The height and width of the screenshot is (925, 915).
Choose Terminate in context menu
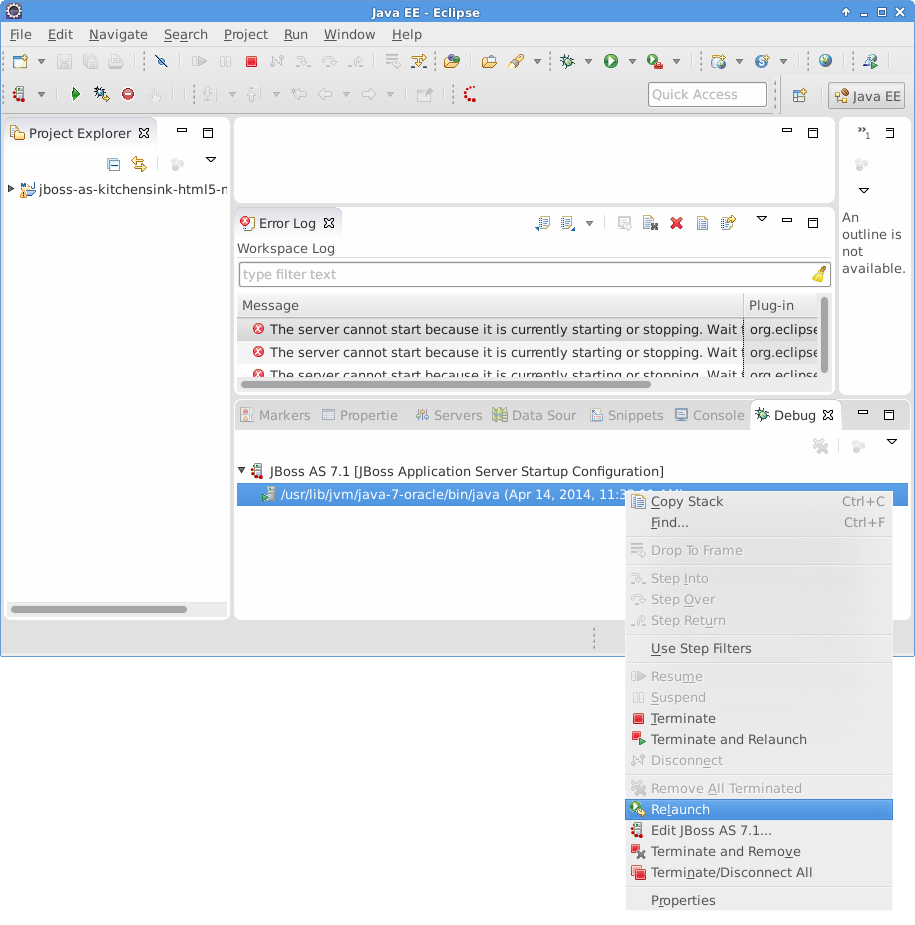(x=759, y=719)
